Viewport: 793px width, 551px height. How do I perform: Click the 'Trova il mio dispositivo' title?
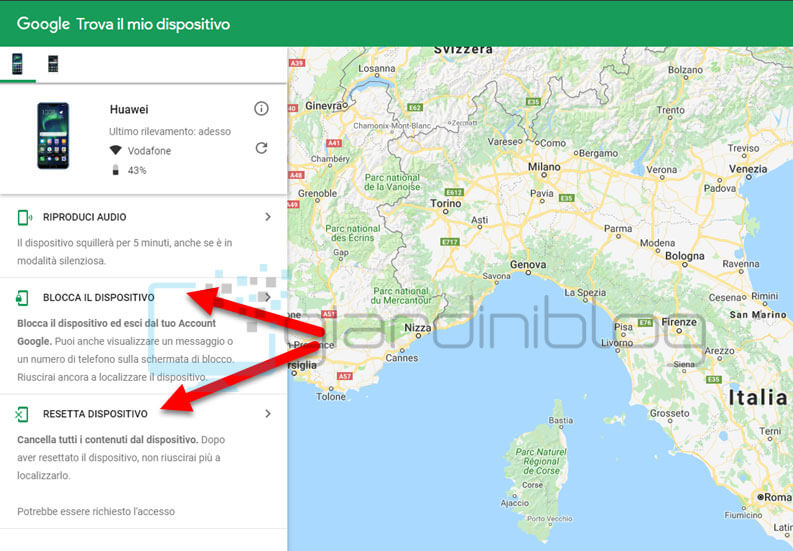153,24
